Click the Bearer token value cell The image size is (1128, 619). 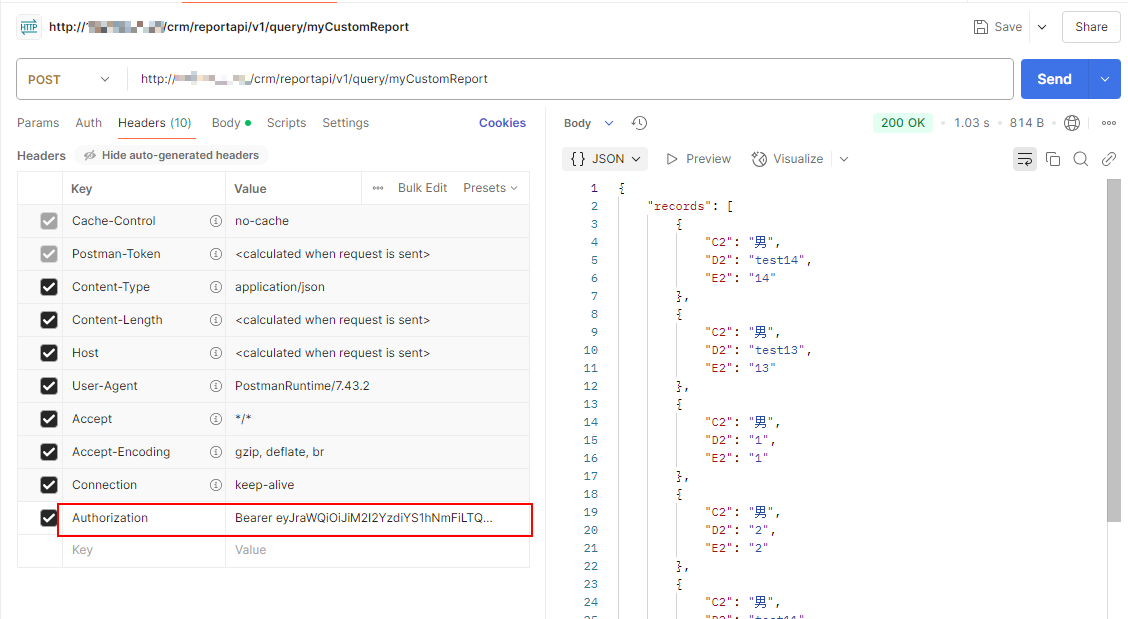[378, 518]
